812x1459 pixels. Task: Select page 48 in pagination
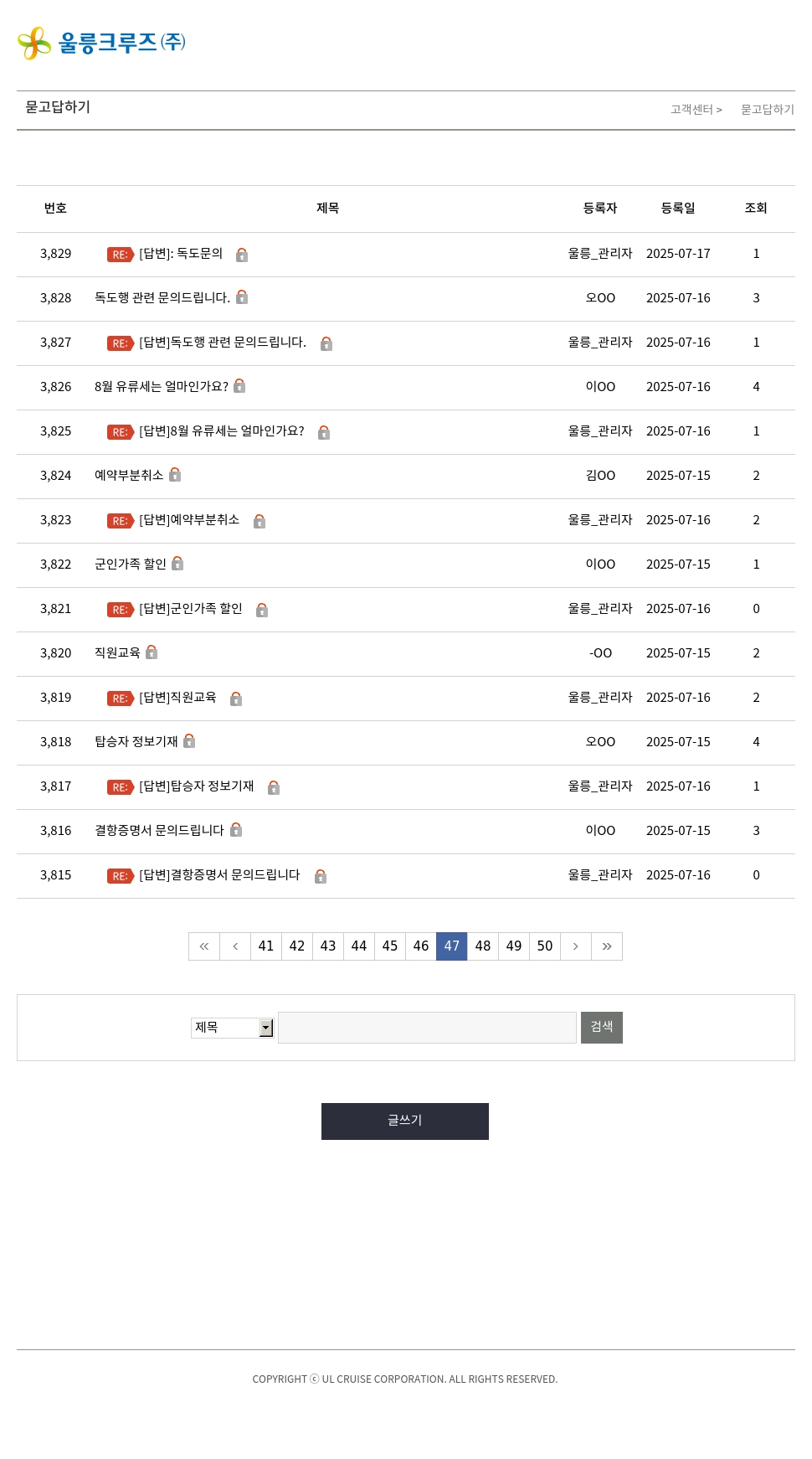[483, 946]
